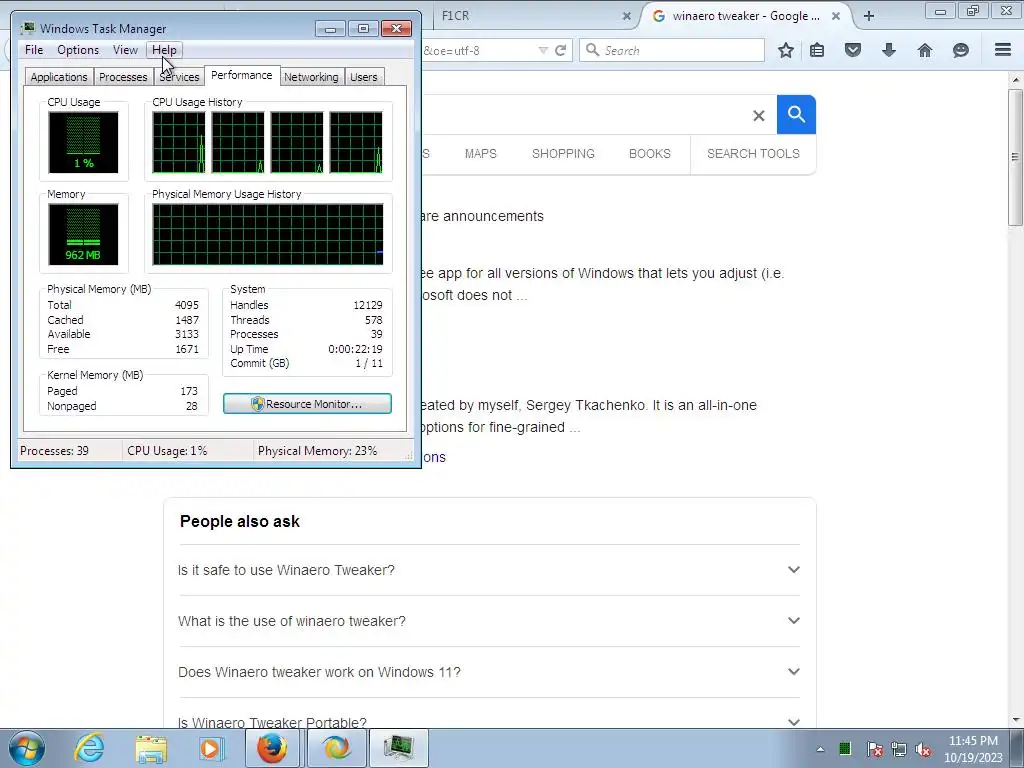Open Resource Monitor from Task Manager
This screenshot has width=1024, height=768.
click(308, 404)
